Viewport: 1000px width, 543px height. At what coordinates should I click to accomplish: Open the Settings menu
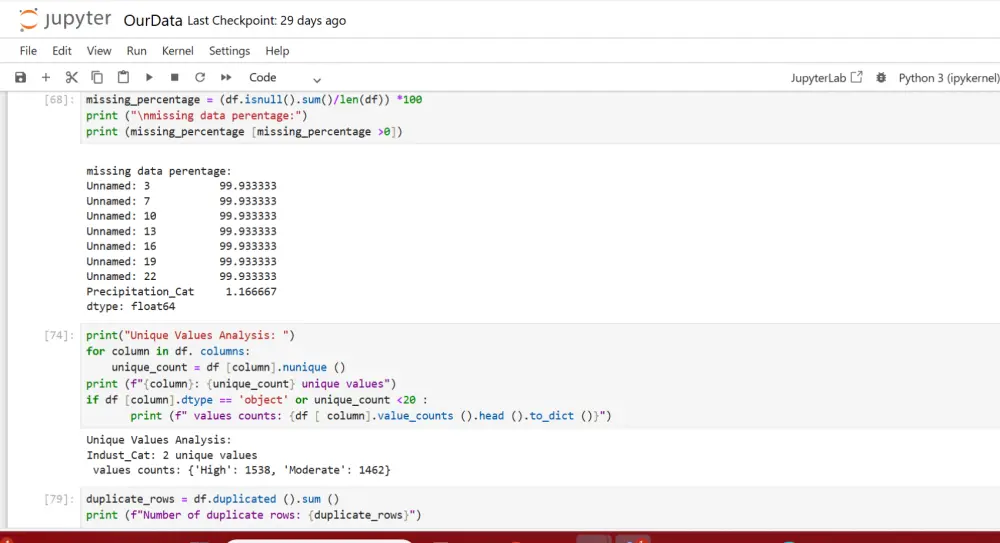point(229,50)
